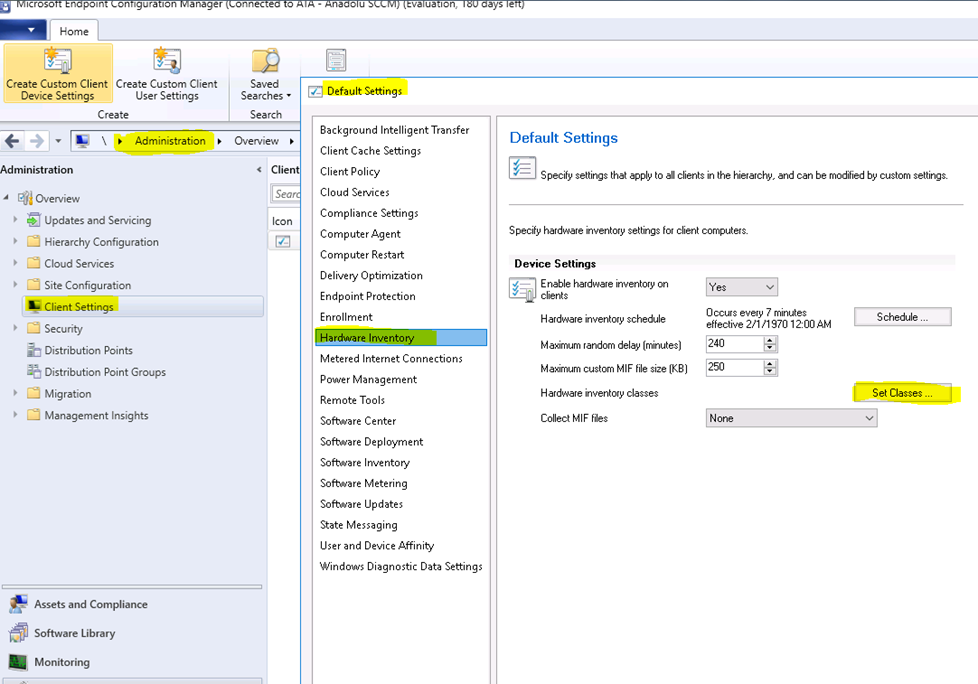Image resolution: width=978 pixels, height=684 pixels.
Task: Click the Distribution Point Groups icon
Action: pos(34,372)
